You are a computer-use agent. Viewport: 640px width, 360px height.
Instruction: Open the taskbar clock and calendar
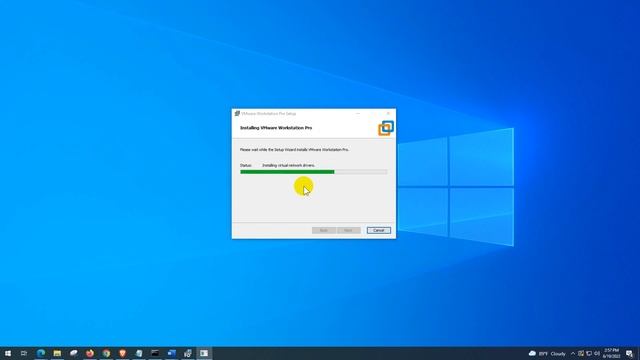(x=611, y=353)
